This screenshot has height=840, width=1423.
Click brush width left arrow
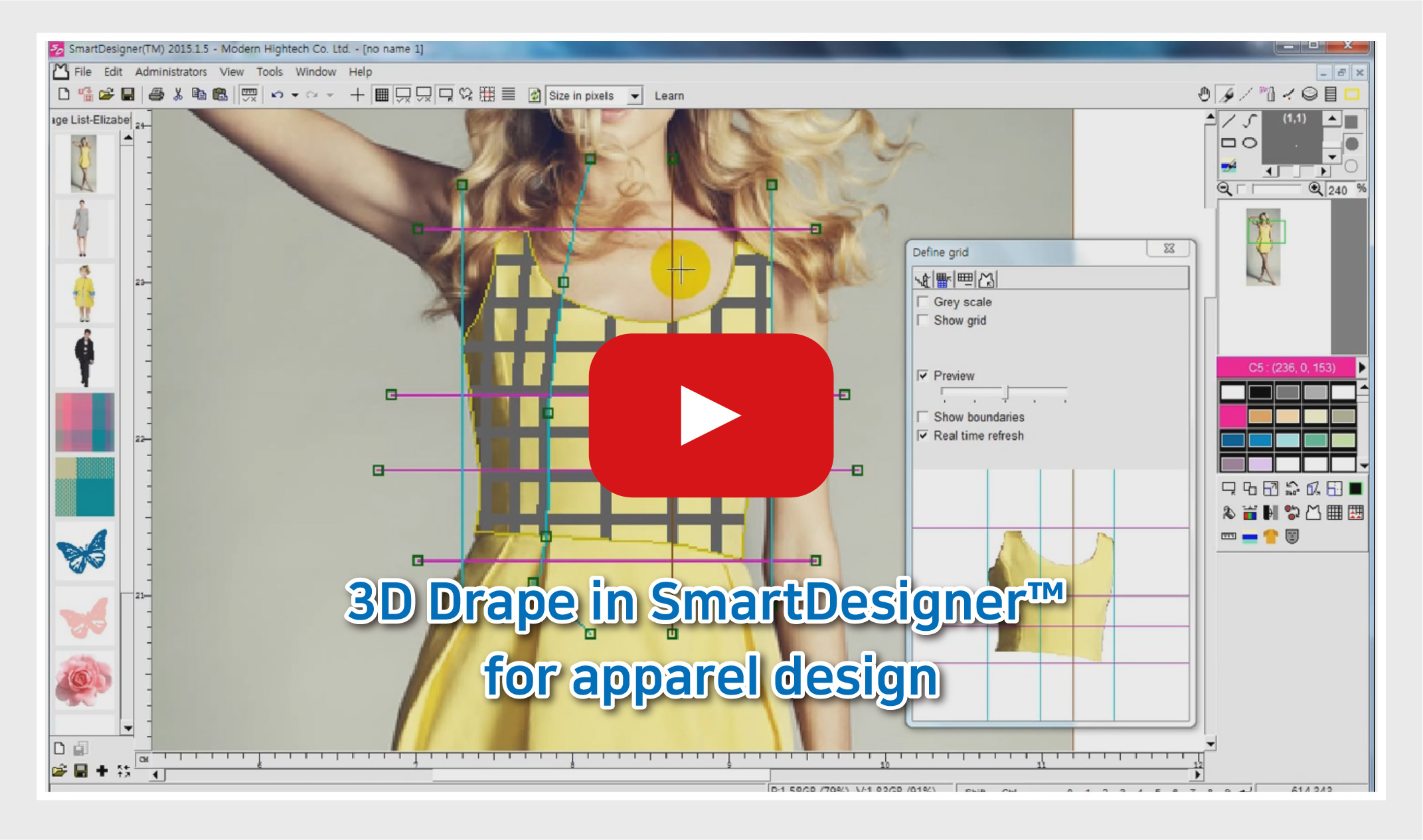1270,171
